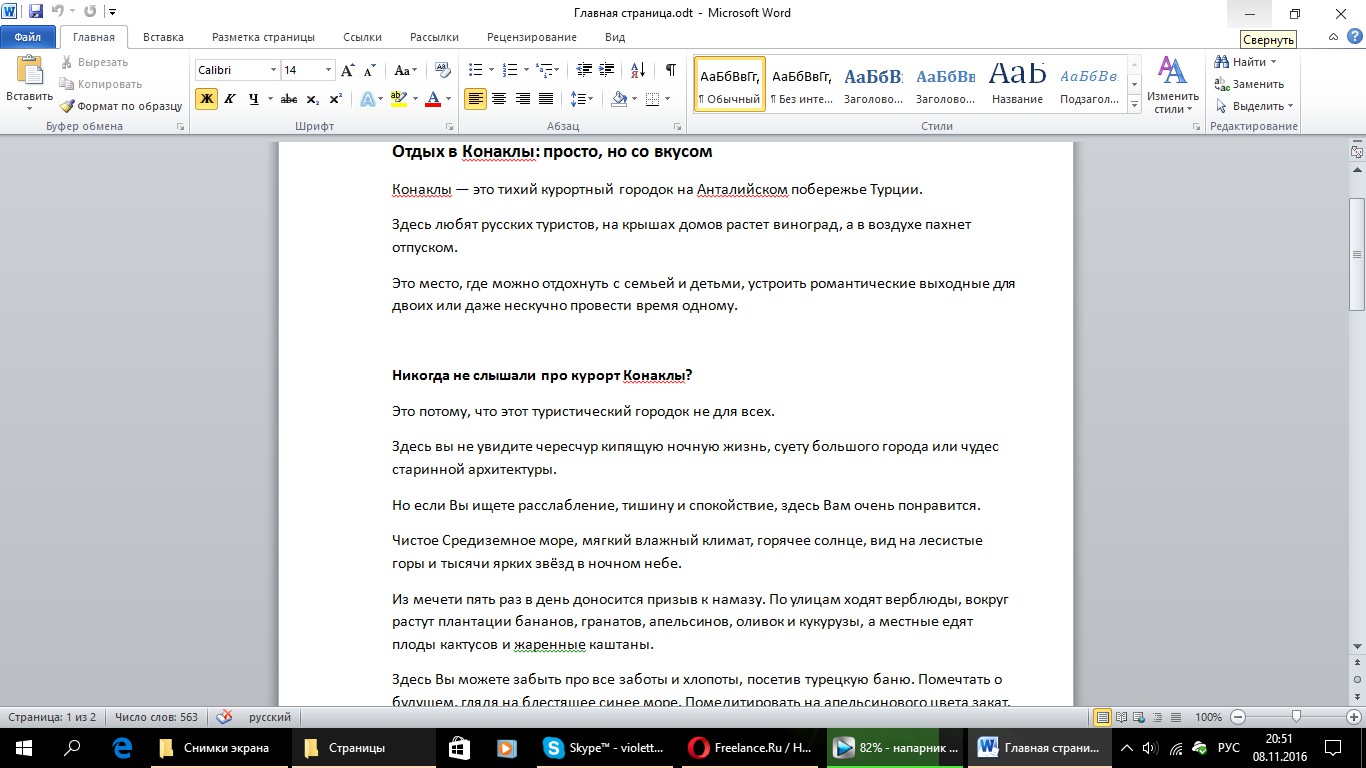Screen dimensions: 1366x768
Task: Customize the Quick Access toolbar dropdown
Action: pyautogui.click(x=111, y=13)
